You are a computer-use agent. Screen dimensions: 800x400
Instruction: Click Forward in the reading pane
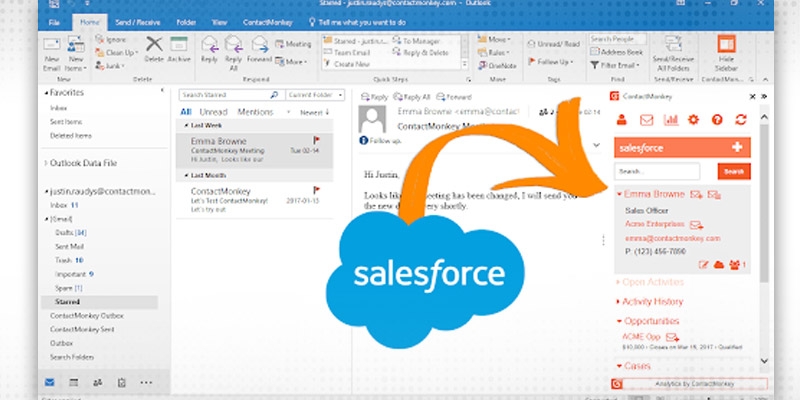click(x=454, y=97)
